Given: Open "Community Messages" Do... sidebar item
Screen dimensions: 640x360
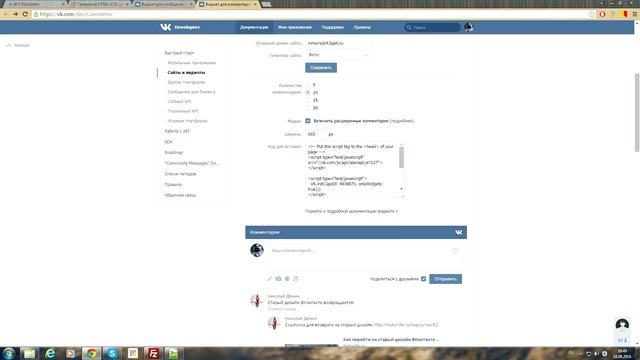Looking at the screenshot, I should point(191,163).
